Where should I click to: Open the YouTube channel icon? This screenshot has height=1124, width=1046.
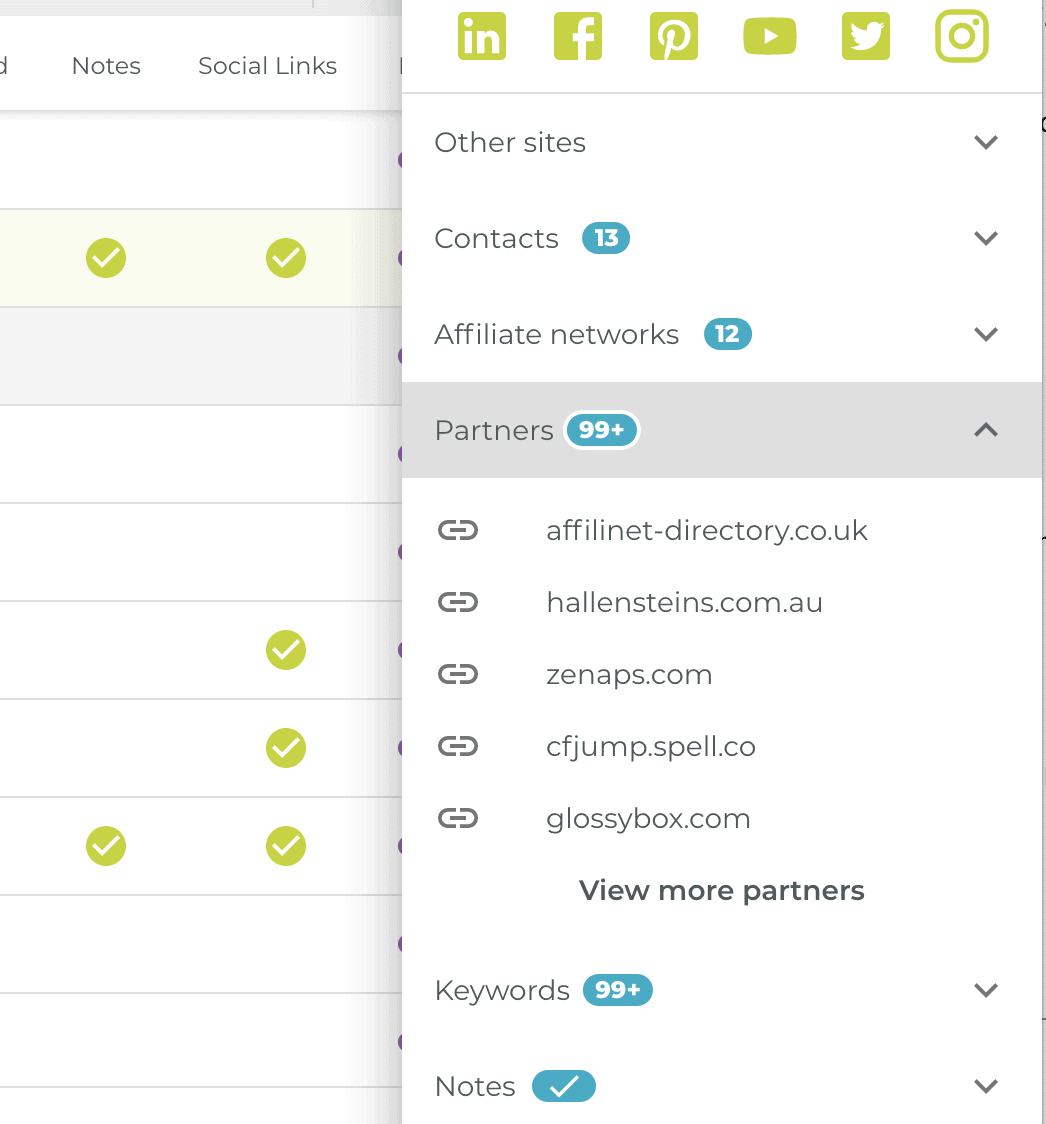[x=769, y=36]
